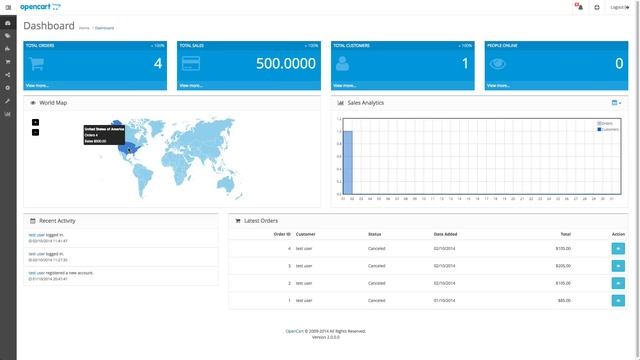Click the Customers legend entry in chart

click(x=608, y=129)
